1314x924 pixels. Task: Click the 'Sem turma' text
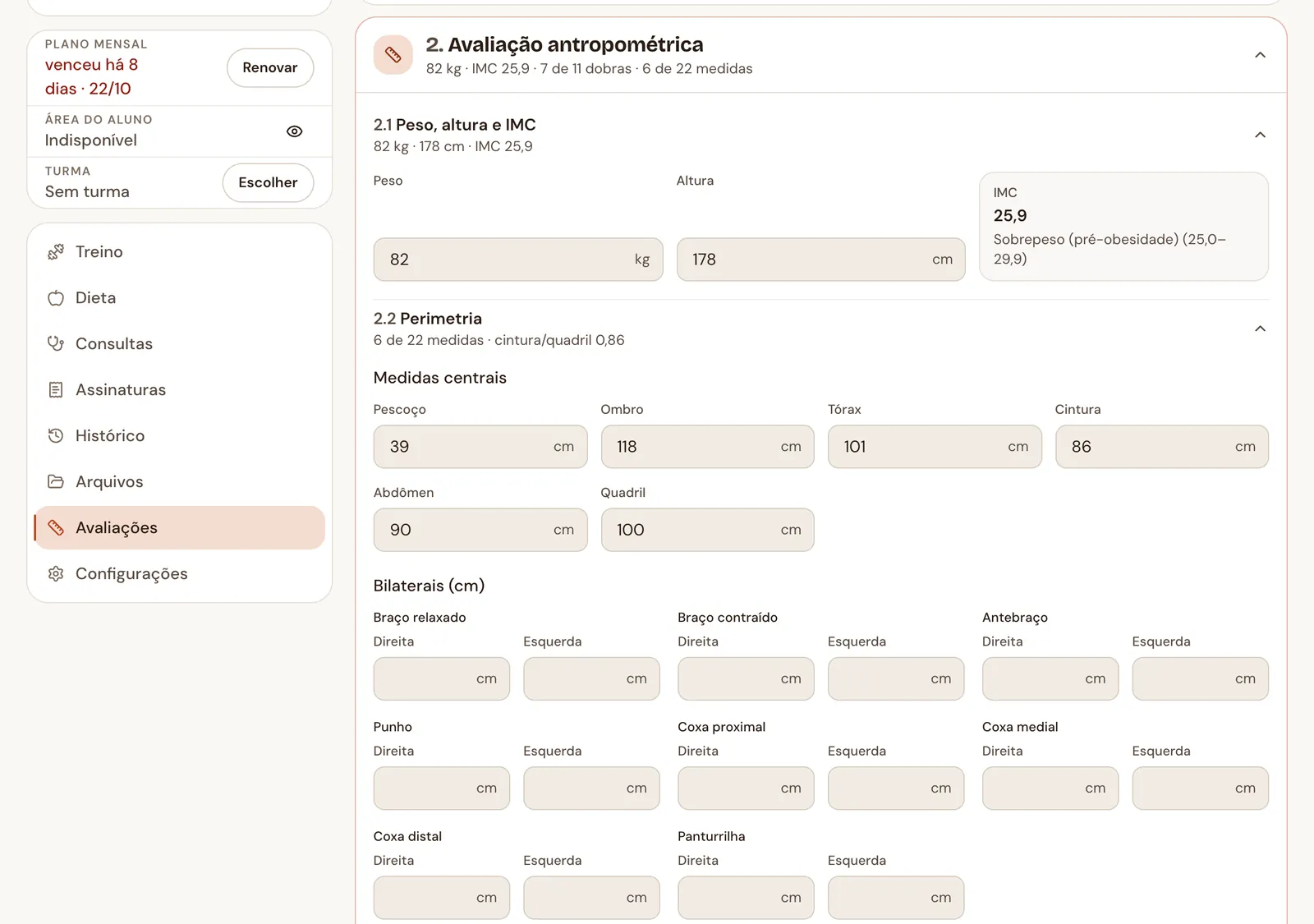pyautogui.click(x=87, y=192)
